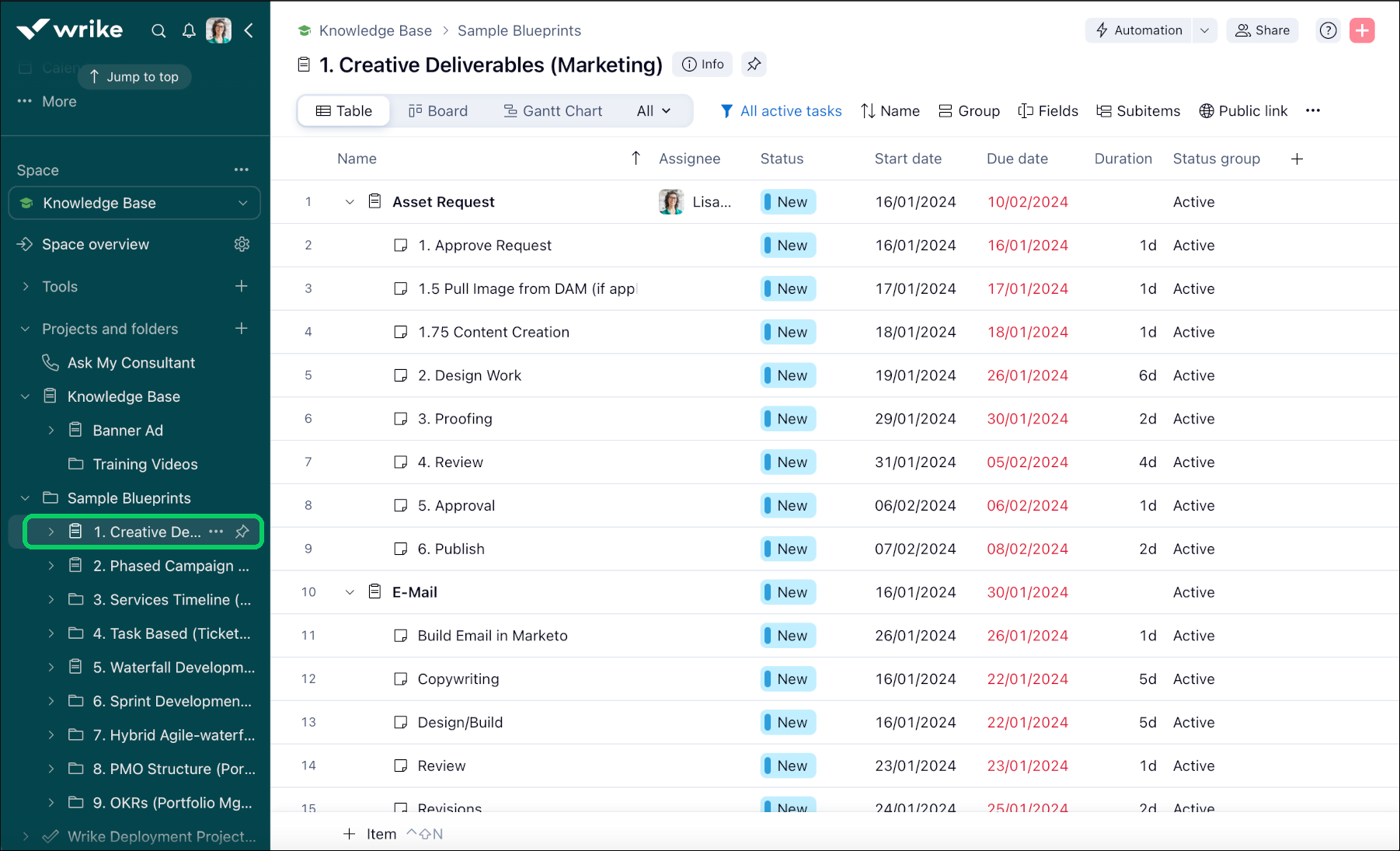This screenshot has width=1400, height=851.
Task: Click the New status of Design Work
Action: (788, 375)
